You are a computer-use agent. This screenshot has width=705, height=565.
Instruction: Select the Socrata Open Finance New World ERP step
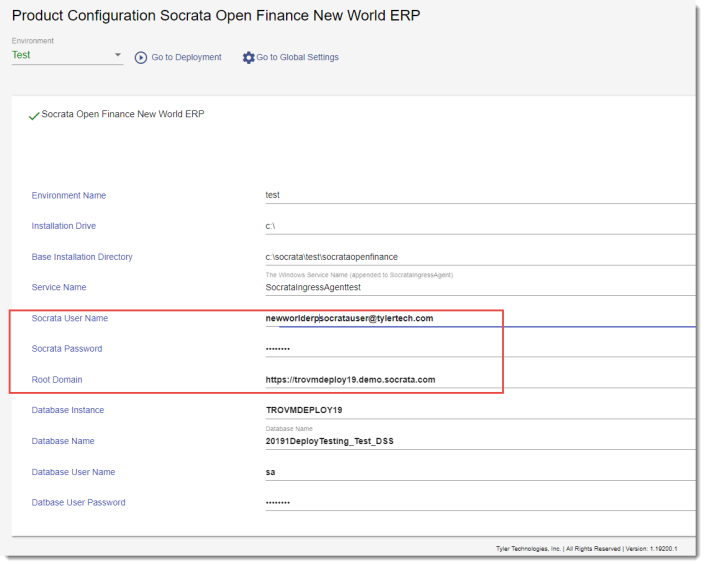pos(123,114)
